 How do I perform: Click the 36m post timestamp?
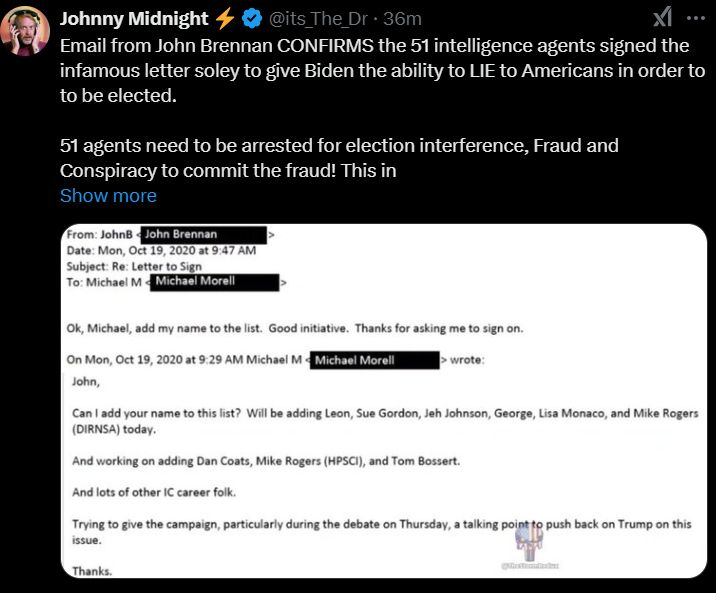pos(402,20)
